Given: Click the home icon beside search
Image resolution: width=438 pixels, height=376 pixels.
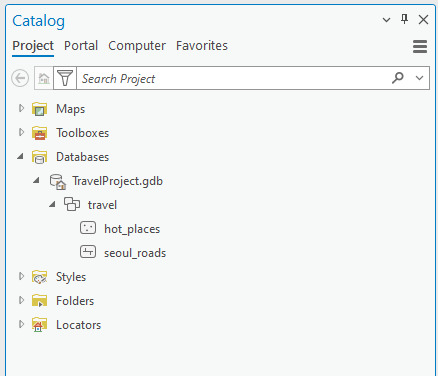Looking at the screenshot, I should pos(44,78).
